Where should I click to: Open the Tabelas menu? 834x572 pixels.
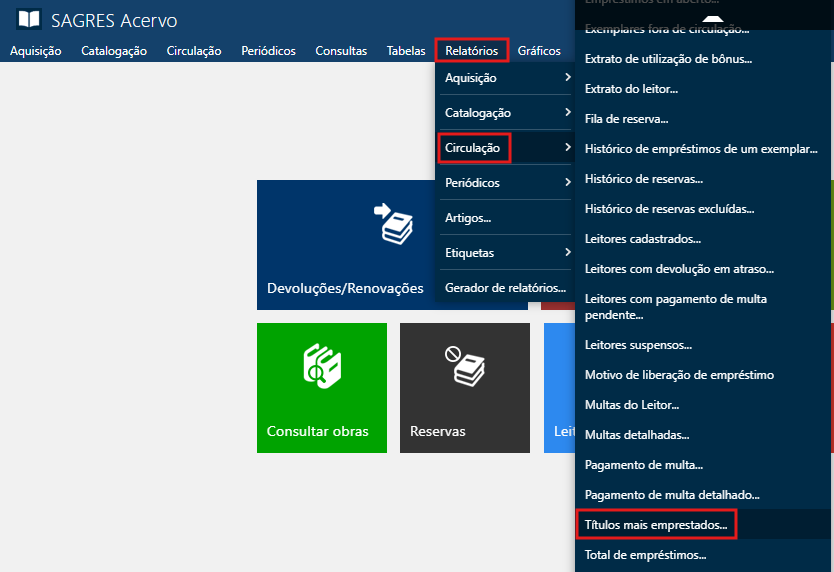point(406,51)
